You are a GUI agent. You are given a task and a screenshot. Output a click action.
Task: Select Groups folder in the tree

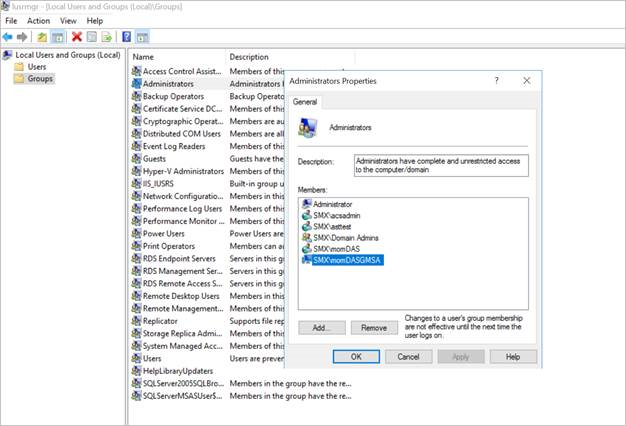(x=40, y=79)
